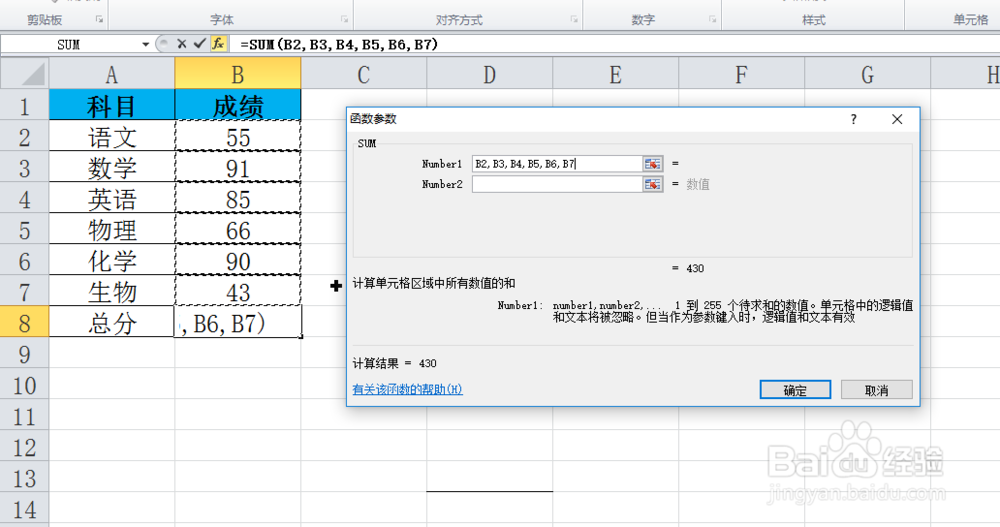Select column D header

pyautogui.click(x=489, y=74)
